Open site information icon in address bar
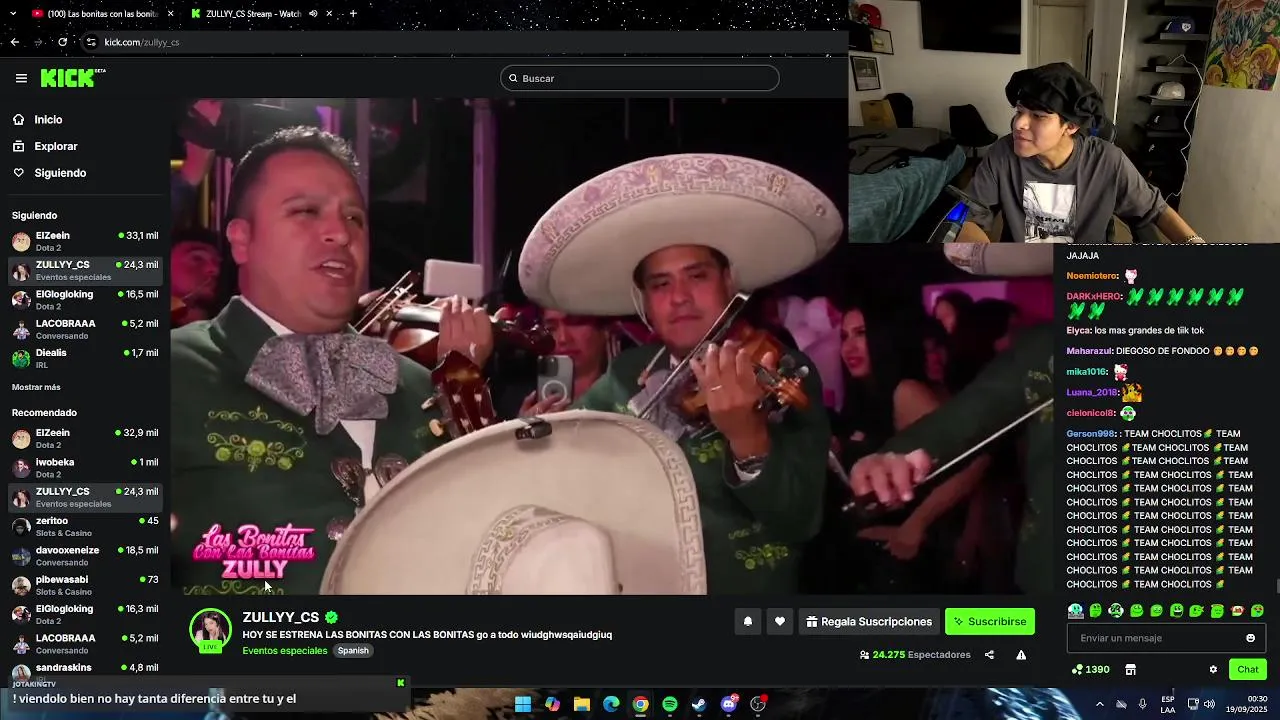Screen dimensions: 1280x720 pos(91,42)
